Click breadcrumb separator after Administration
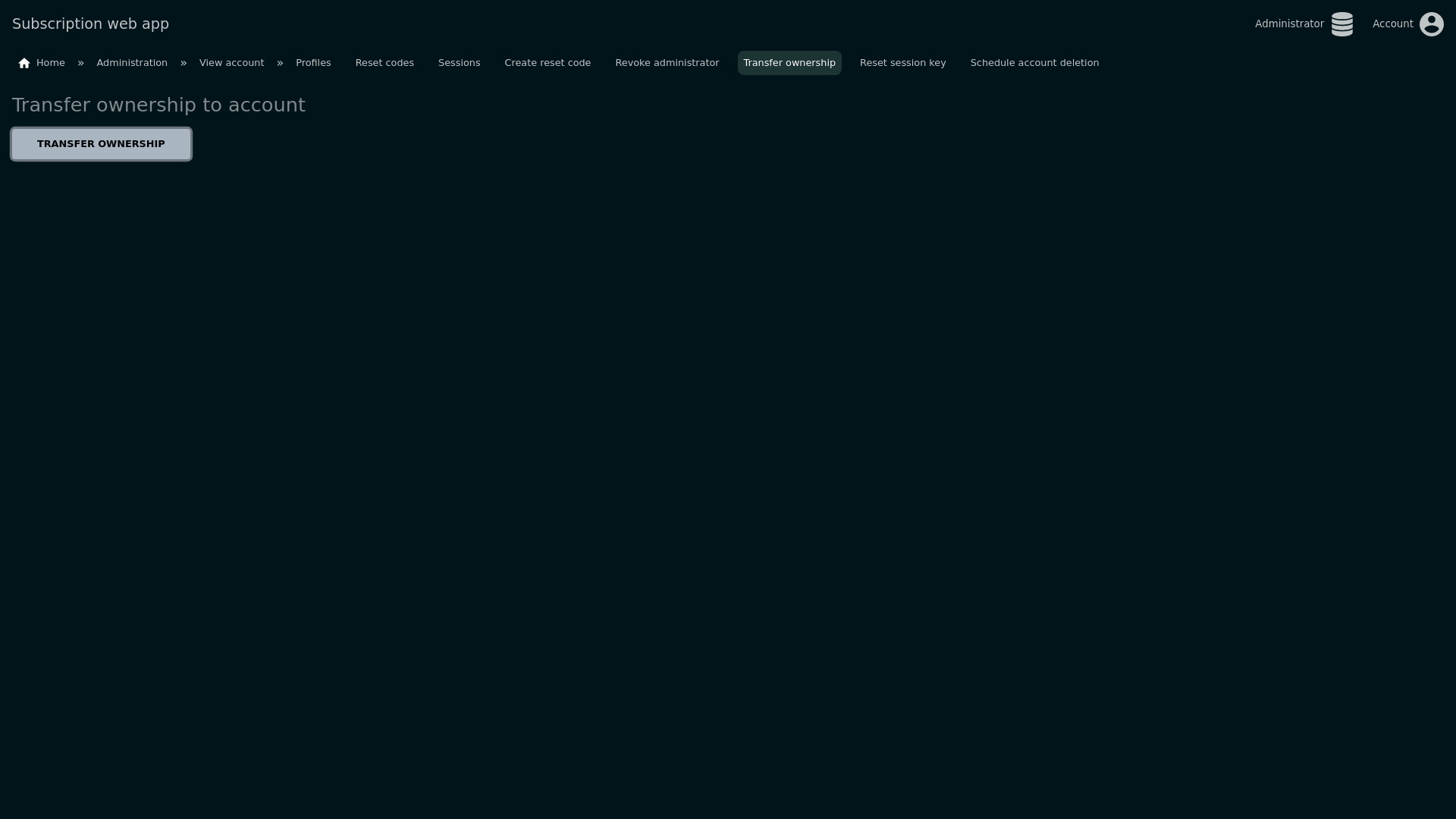 [184, 63]
